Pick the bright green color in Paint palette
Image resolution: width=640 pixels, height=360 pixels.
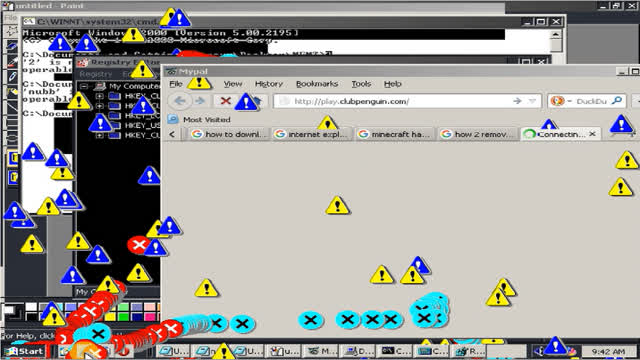point(123,316)
